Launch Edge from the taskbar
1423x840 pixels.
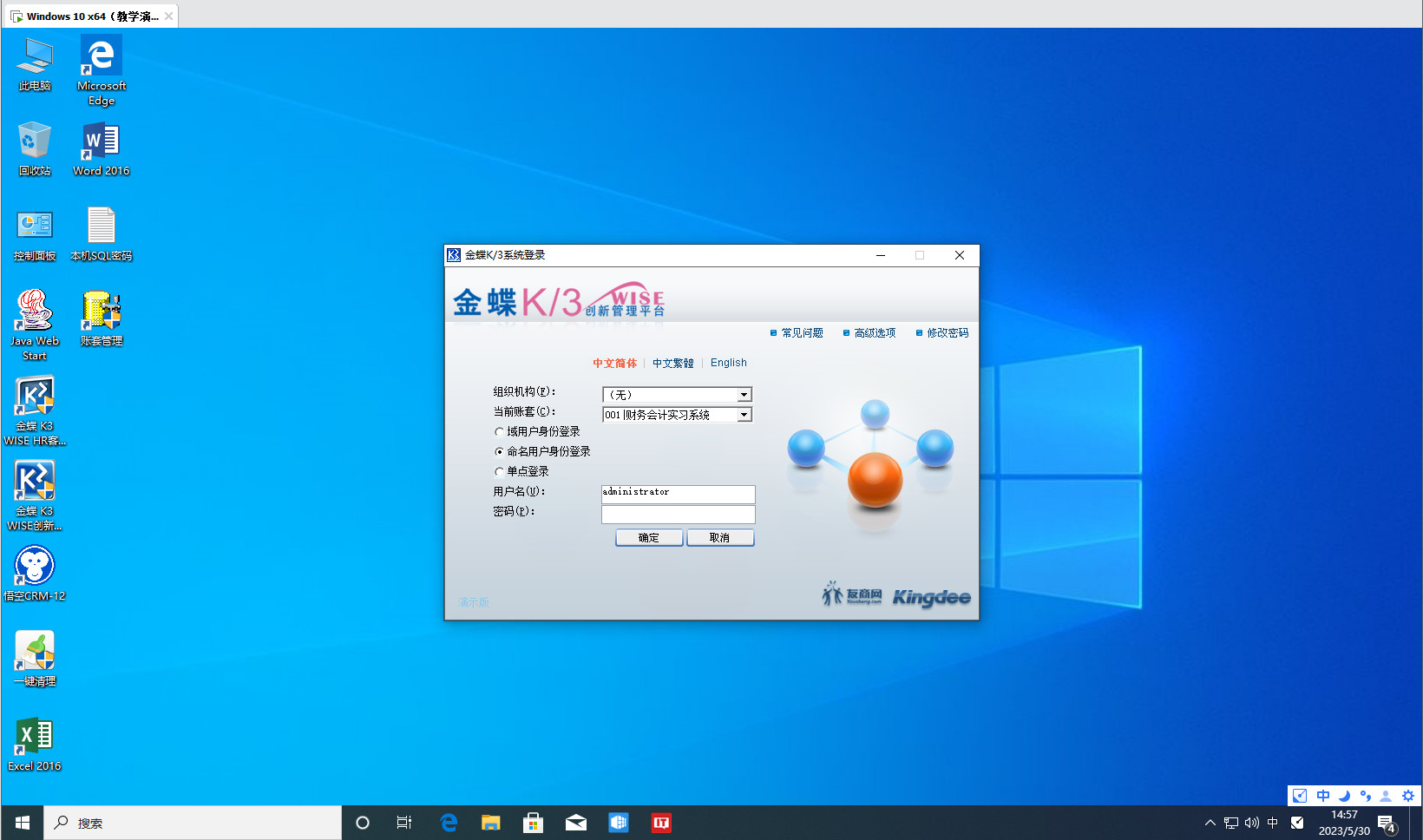click(x=449, y=823)
